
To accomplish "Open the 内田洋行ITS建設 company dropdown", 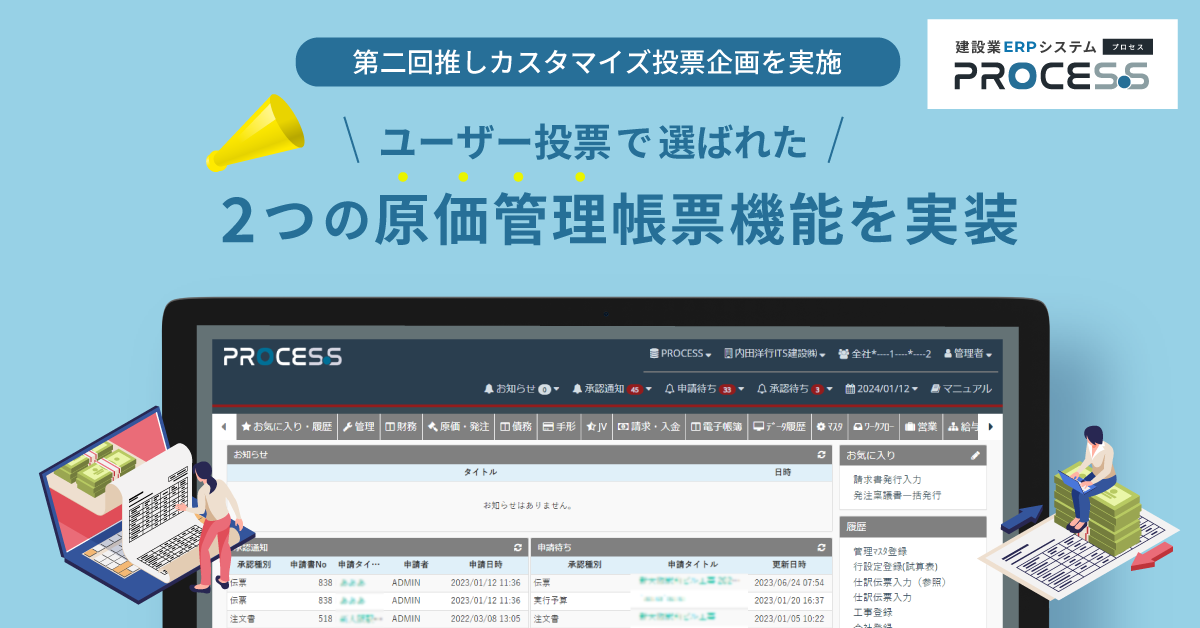I will 774,354.
